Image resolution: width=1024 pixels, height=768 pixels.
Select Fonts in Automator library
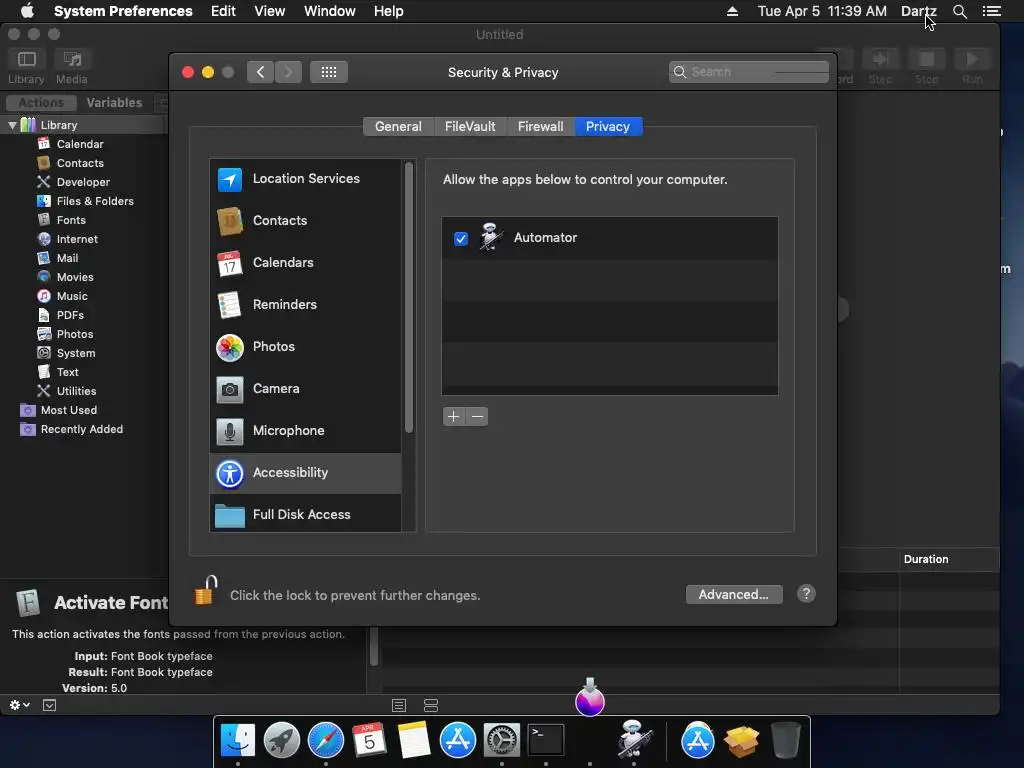coord(71,220)
